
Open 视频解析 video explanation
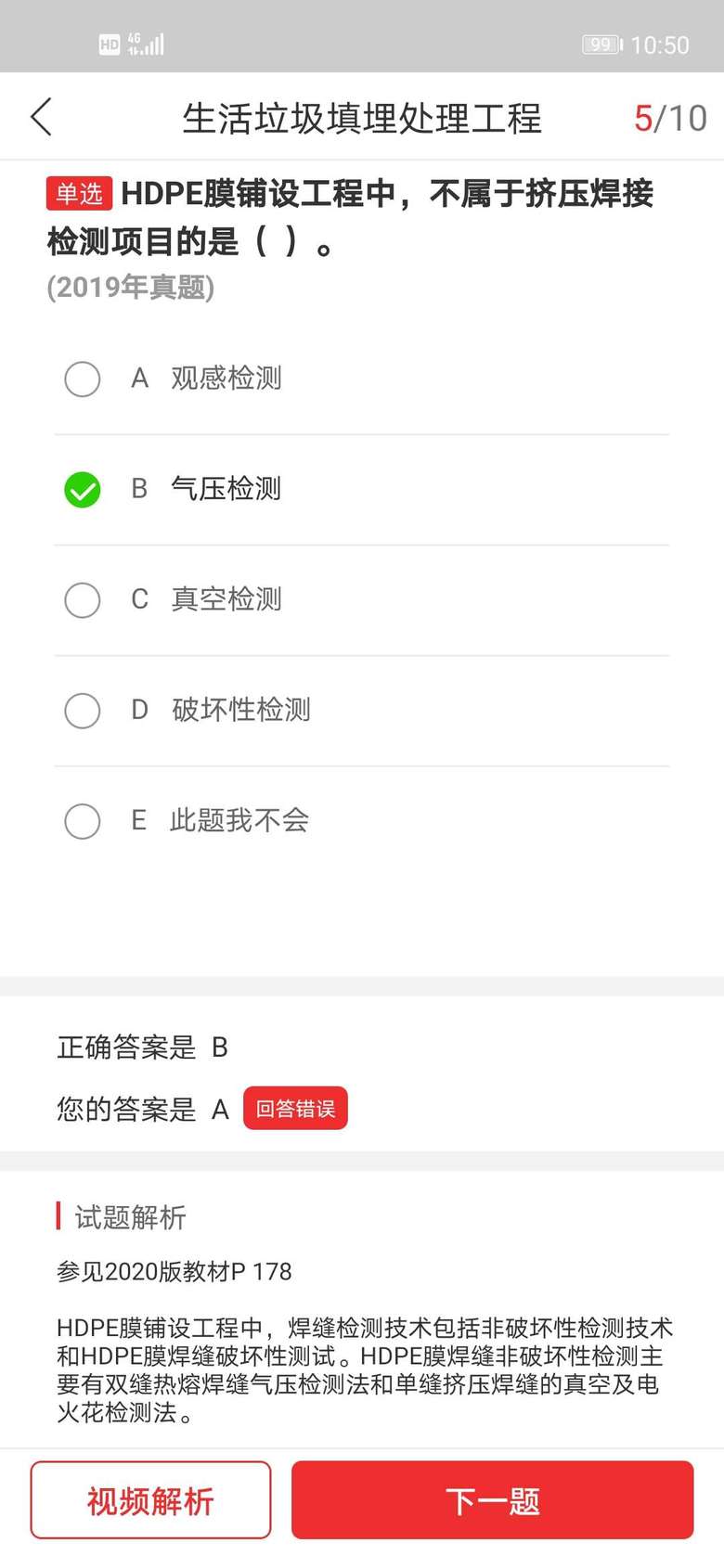point(150,1500)
